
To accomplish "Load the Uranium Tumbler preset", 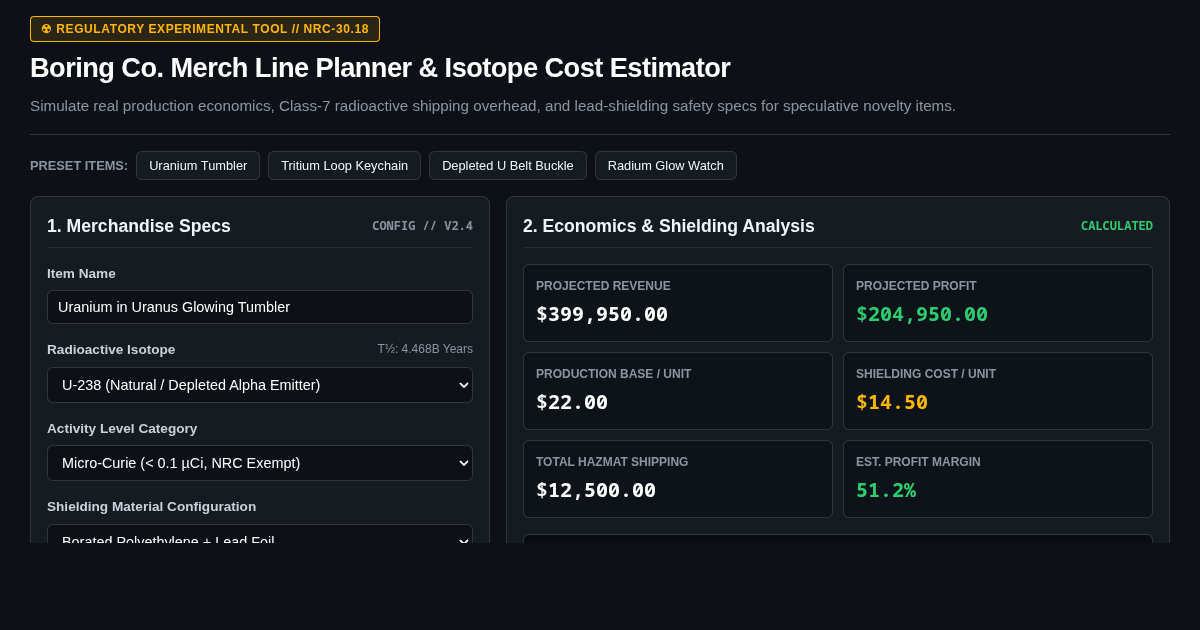I will click(198, 166).
